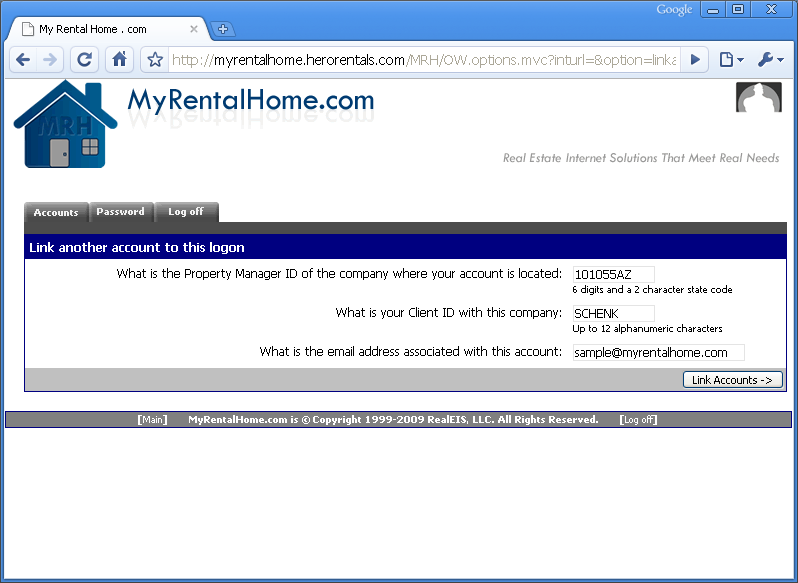Screen dimensions: 798x583
Task: Follow the [Log off] footer link
Action: (x=638, y=420)
